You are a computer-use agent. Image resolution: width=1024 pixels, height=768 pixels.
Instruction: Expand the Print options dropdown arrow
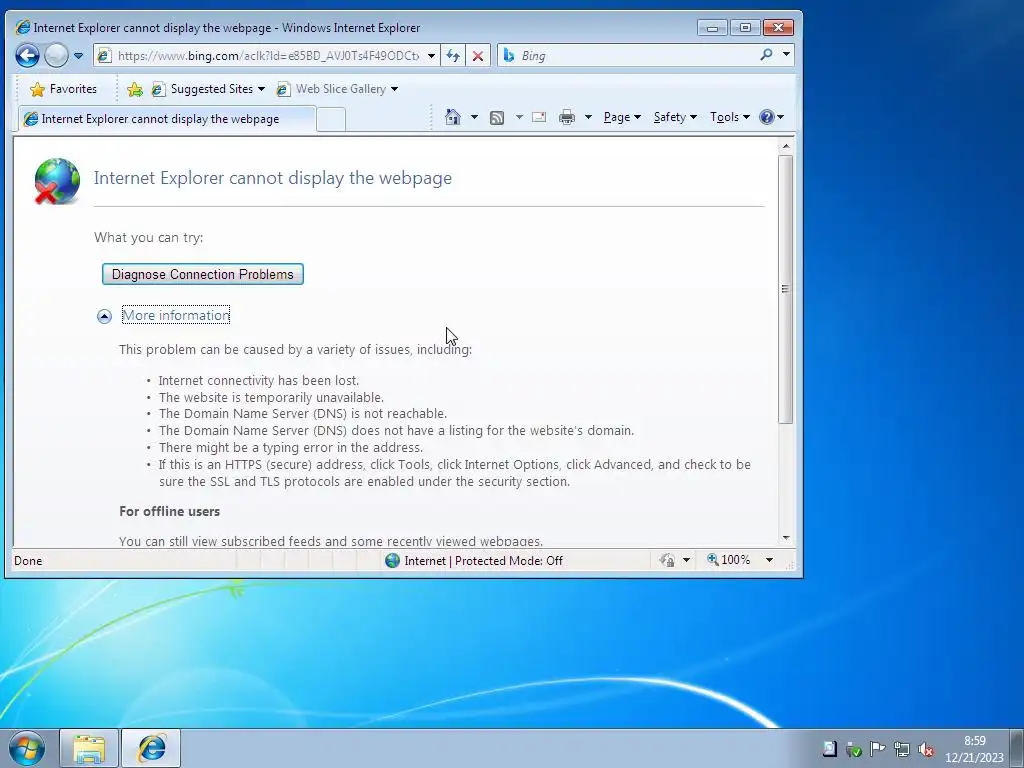[x=588, y=118]
